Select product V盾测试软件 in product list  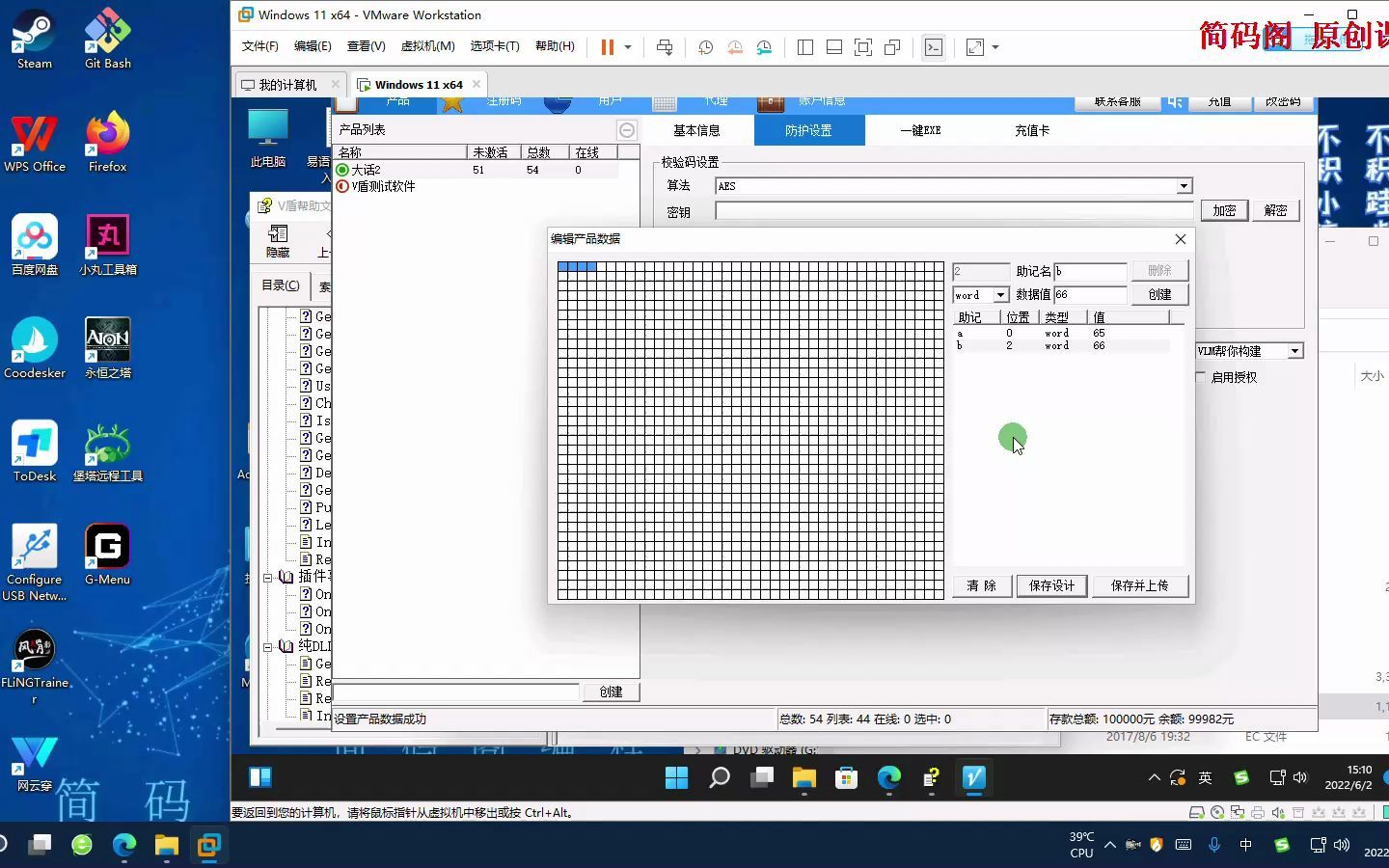pyautogui.click(x=477, y=186)
